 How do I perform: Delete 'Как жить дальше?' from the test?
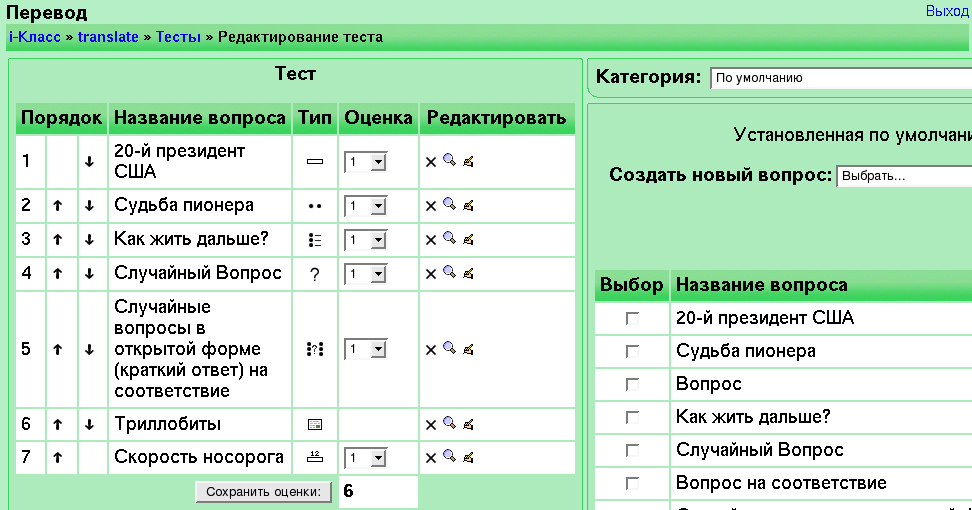click(431, 240)
